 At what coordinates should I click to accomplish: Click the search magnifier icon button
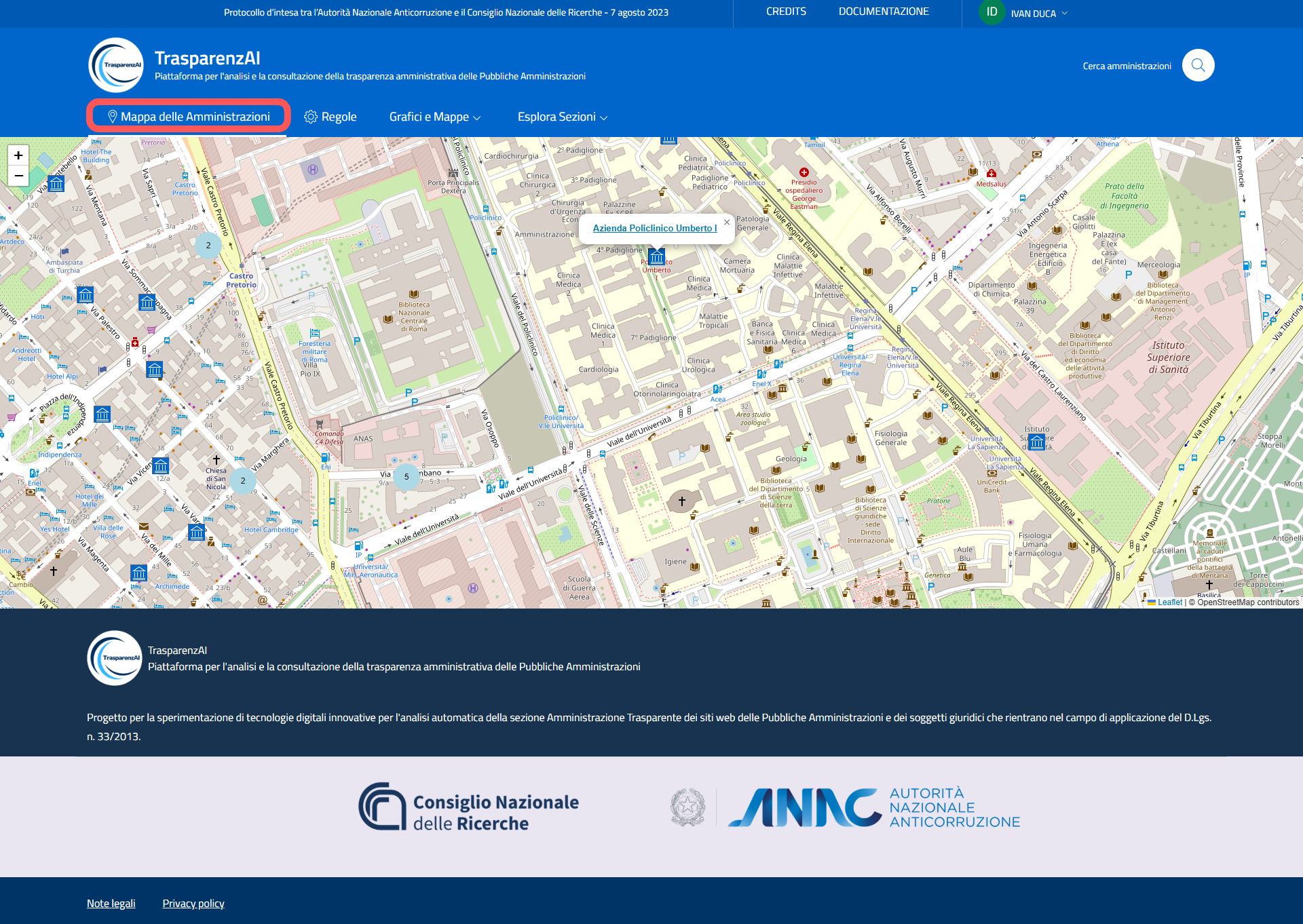click(1198, 65)
